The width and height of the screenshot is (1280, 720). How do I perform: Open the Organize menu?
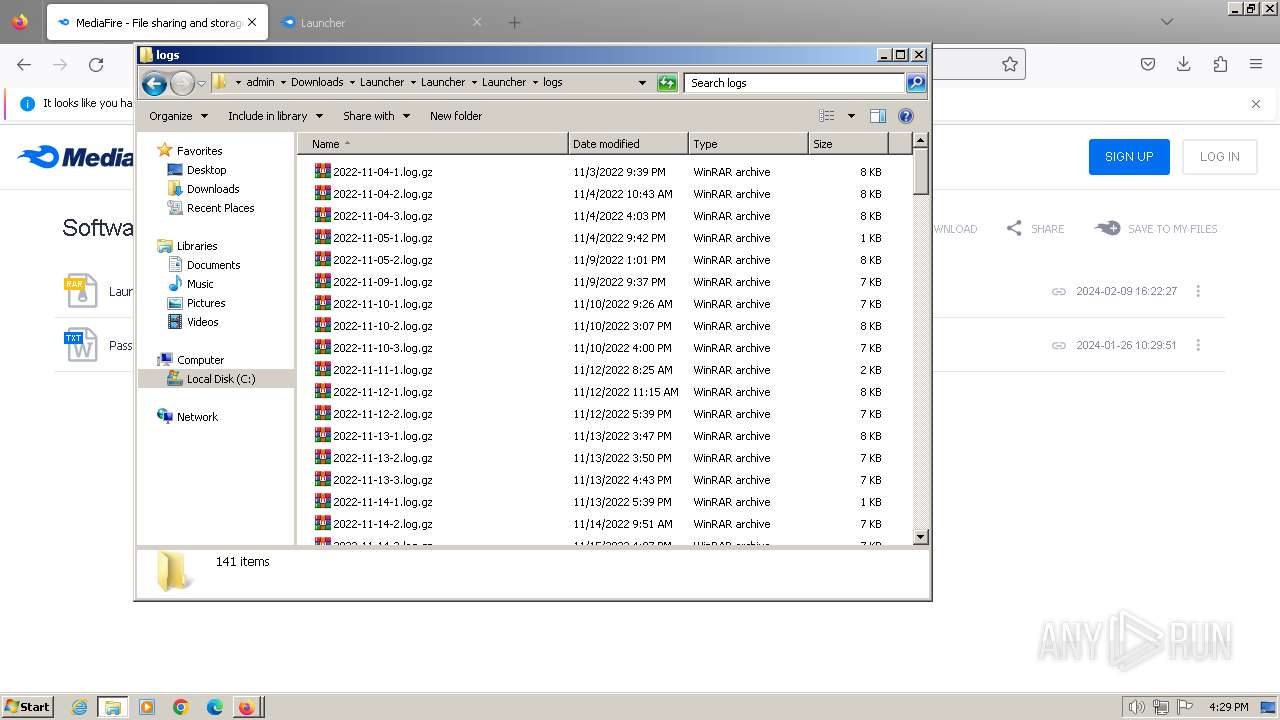(x=178, y=116)
